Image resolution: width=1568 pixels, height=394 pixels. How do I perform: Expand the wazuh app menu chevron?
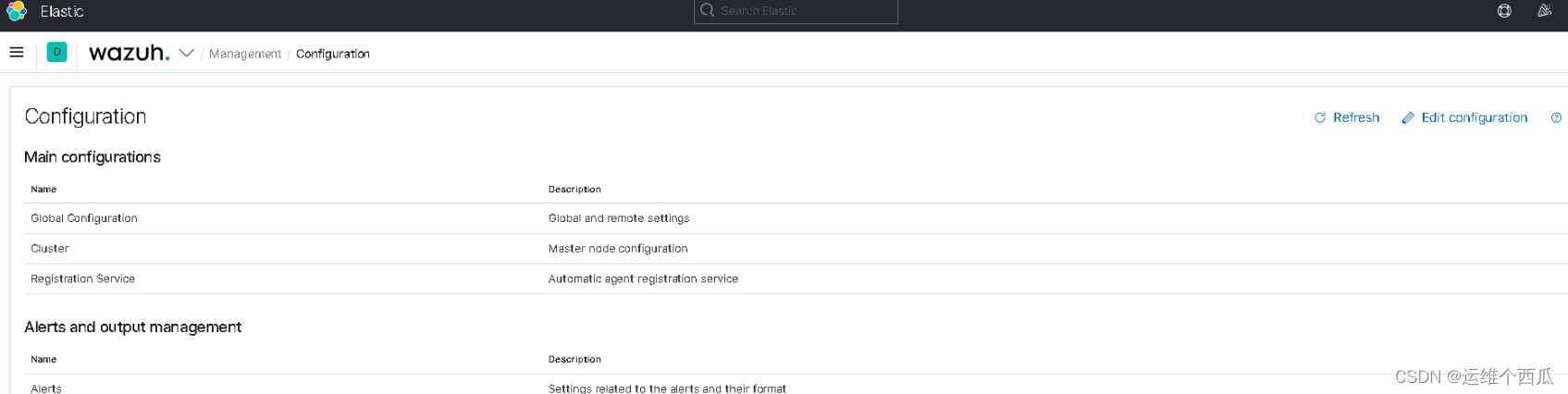186,54
